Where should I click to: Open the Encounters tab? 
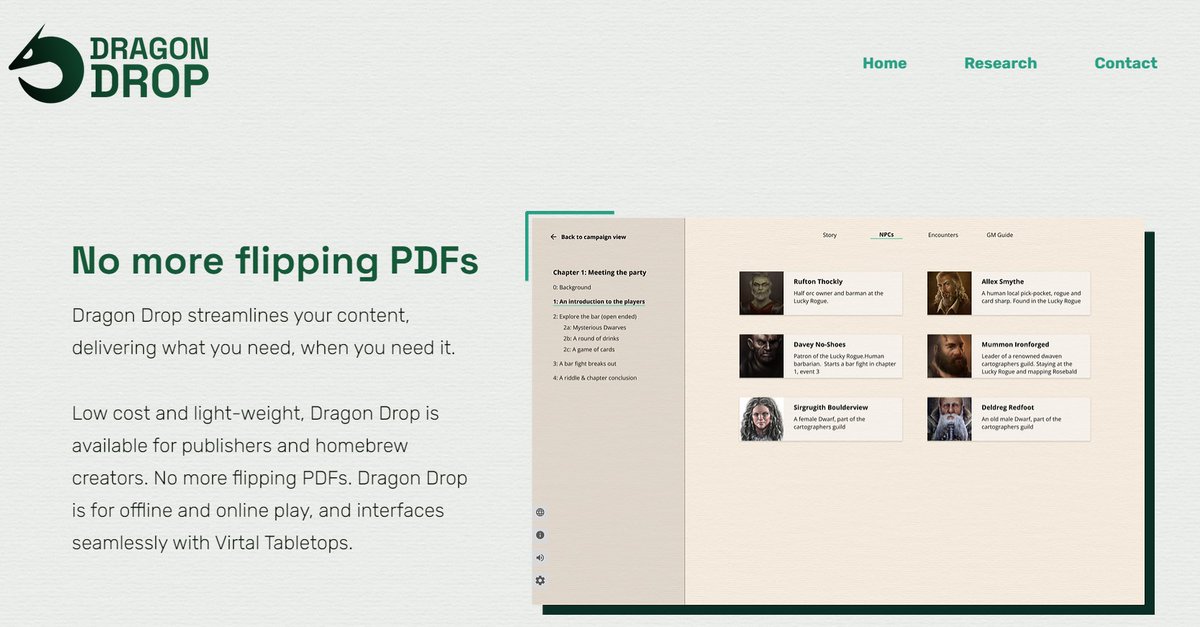(x=943, y=235)
